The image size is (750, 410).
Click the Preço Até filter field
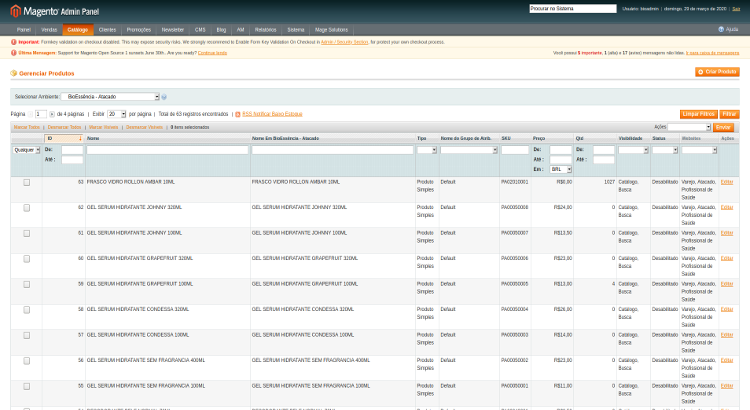(561, 160)
